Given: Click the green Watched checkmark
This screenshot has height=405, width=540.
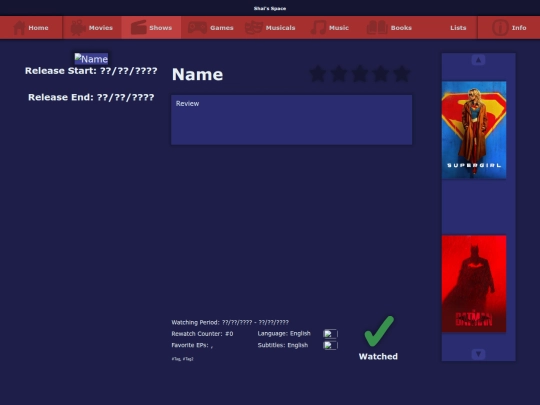Looking at the screenshot, I should pos(379,331).
